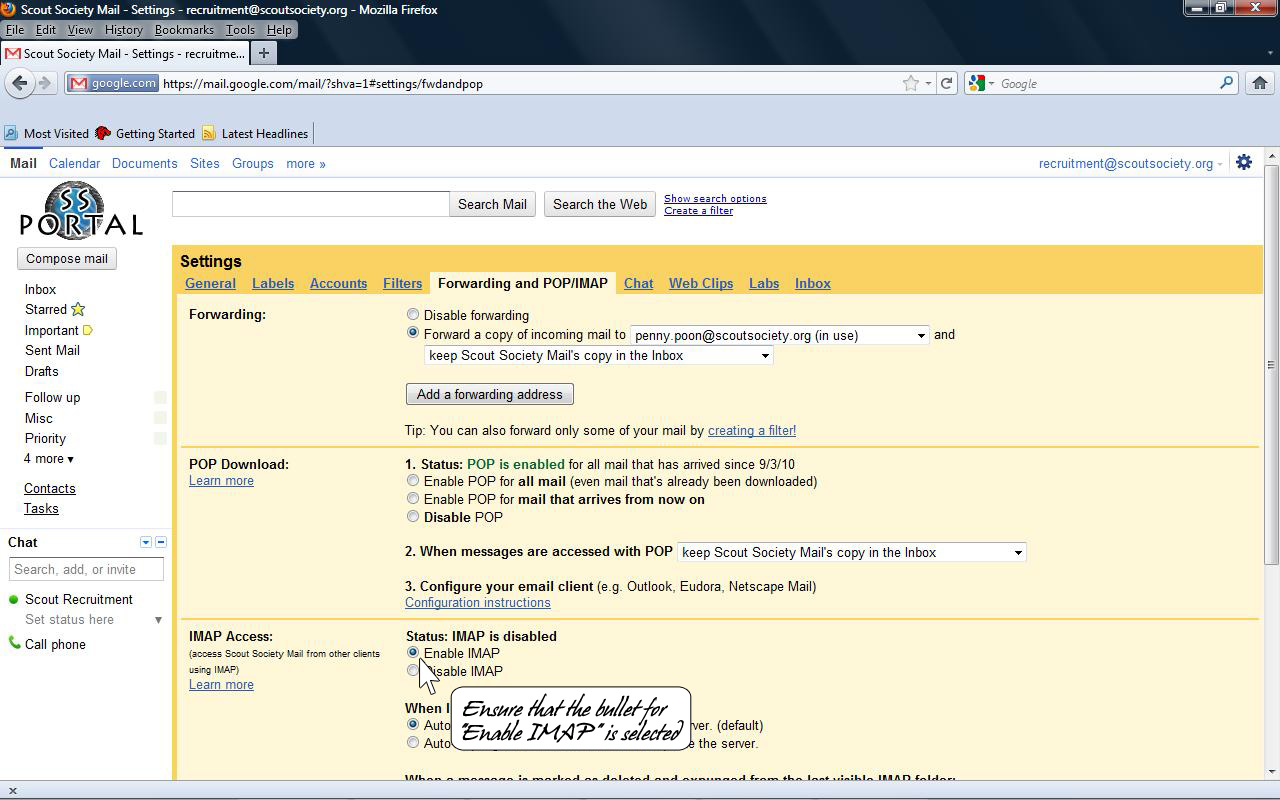1280x800 pixels.
Task: Click the green phone icon for Call phone
Action: (x=14, y=643)
